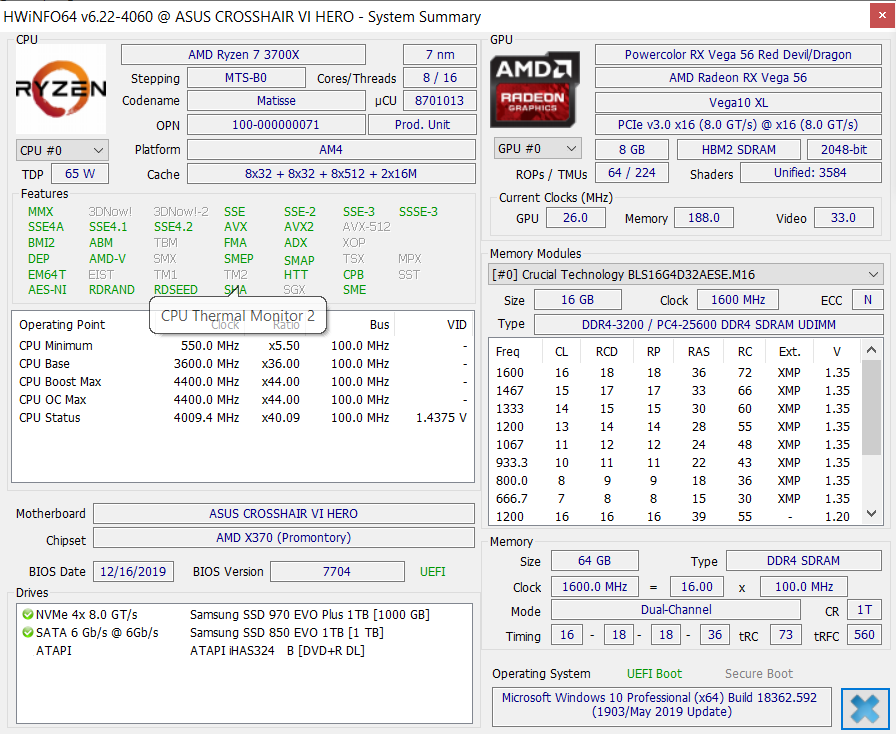Select the CPU Minimum operating point row

[243, 346]
